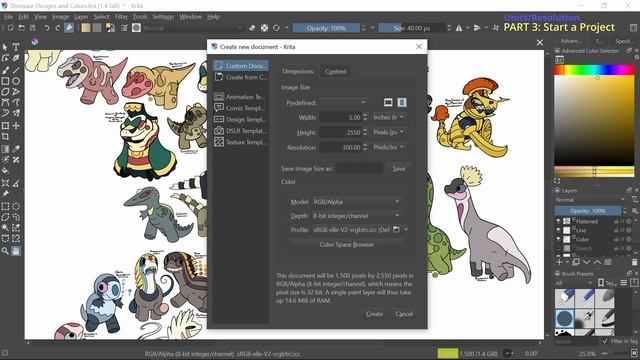
Task: Click the Layers panel Opacity slider
Action: click(588, 211)
